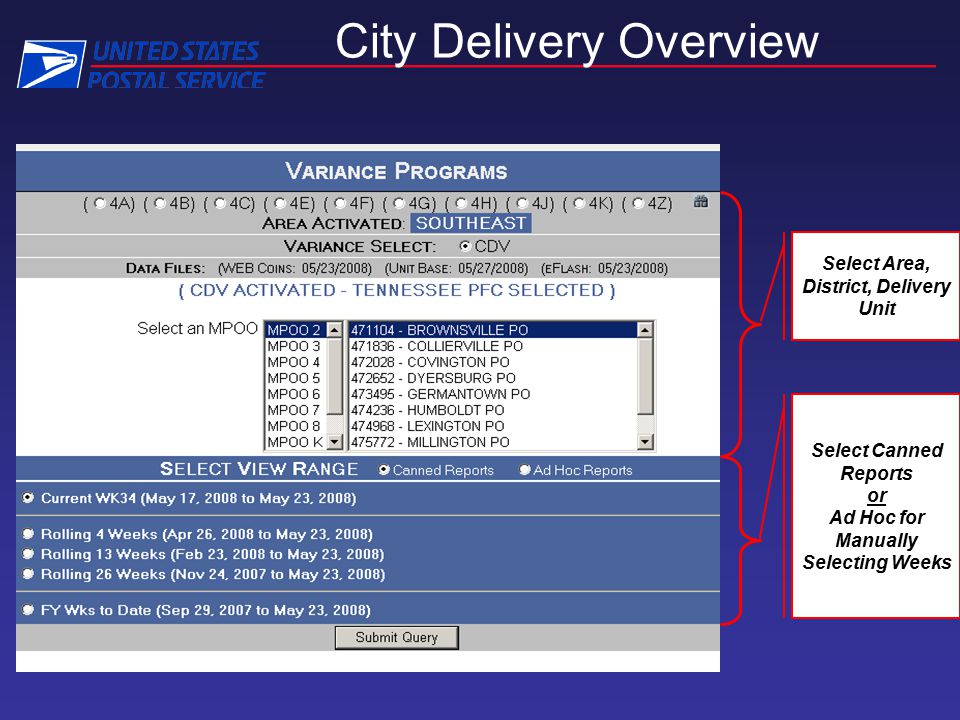Click the post office list scrollbar thumb
The width and height of the screenshot is (960, 720).
click(645, 376)
